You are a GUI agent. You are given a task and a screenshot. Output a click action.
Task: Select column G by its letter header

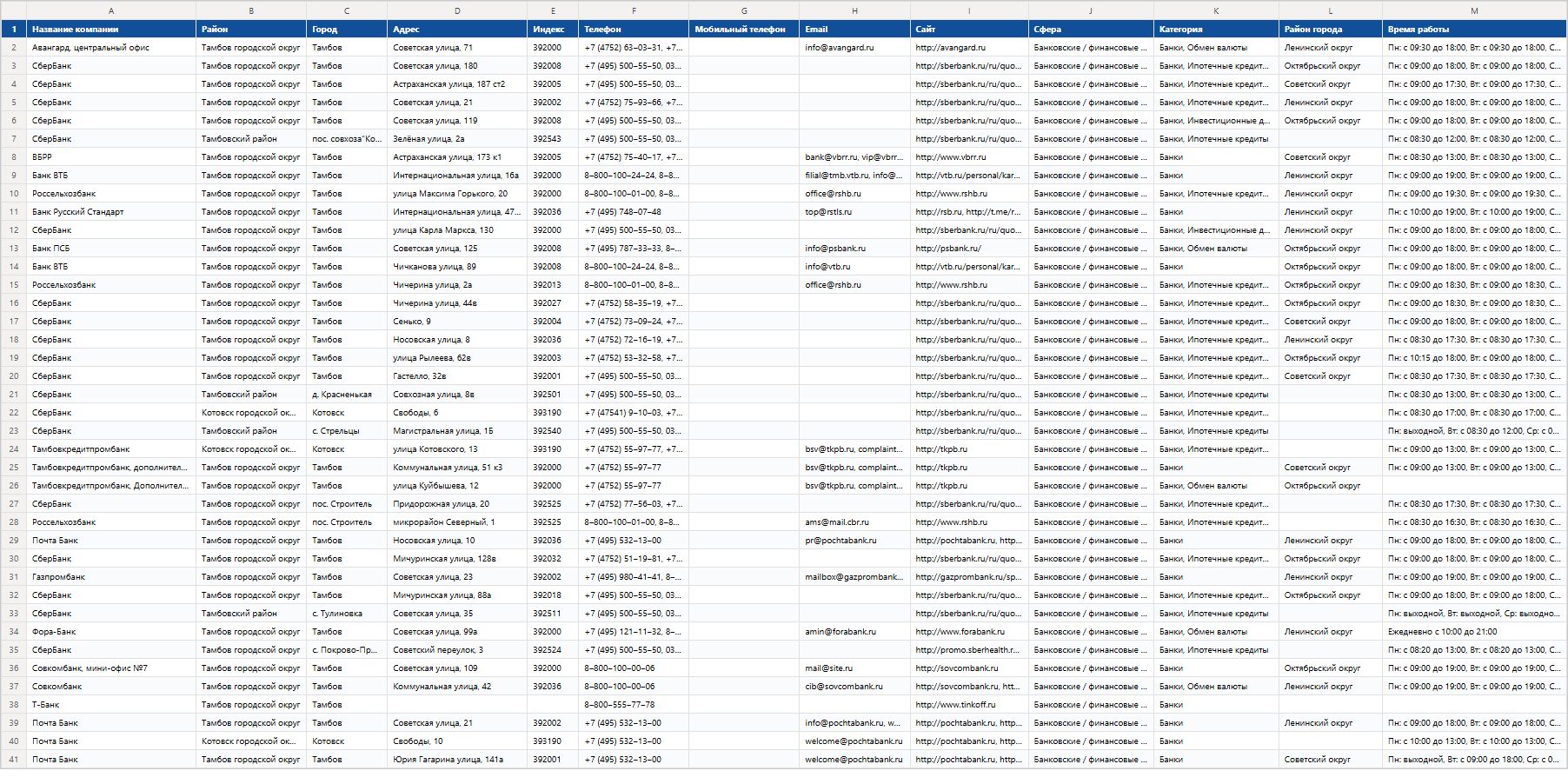tap(744, 10)
